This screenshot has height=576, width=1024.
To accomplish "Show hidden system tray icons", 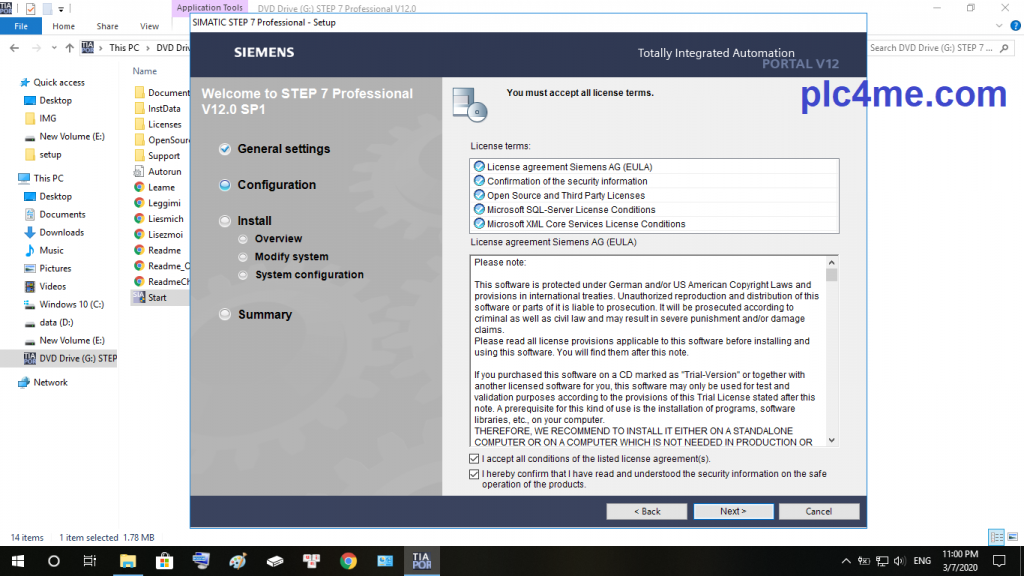I will click(848, 561).
